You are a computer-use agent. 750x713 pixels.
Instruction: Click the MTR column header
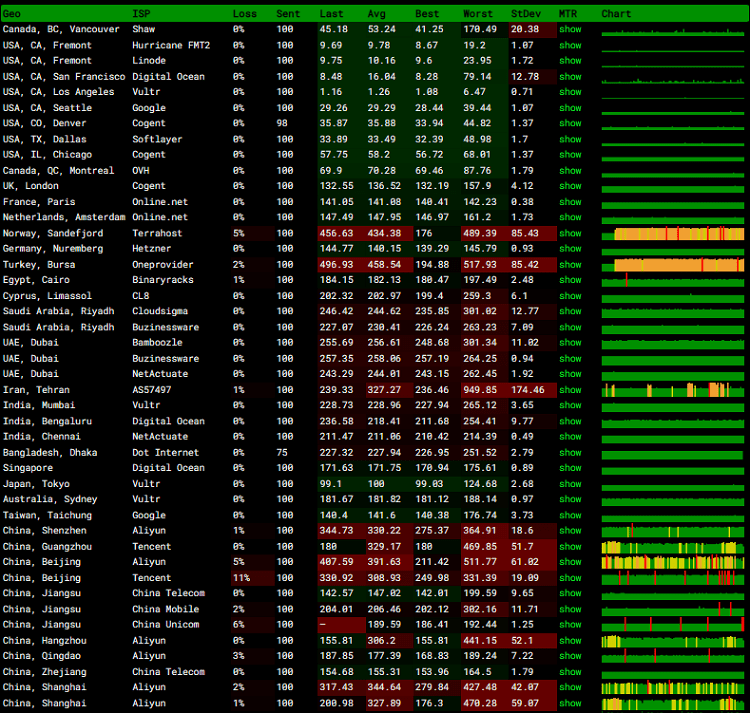(x=568, y=13)
